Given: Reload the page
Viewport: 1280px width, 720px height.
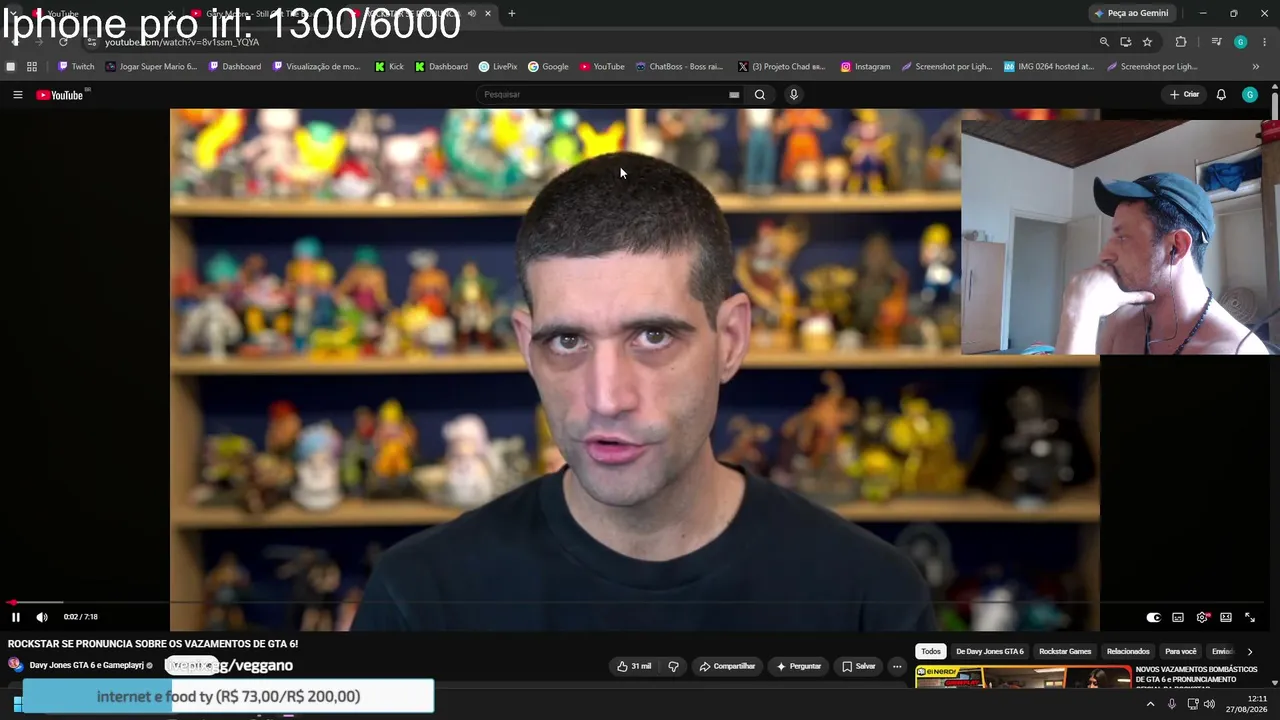Looking at the screenshot, I should click(63, 42).
